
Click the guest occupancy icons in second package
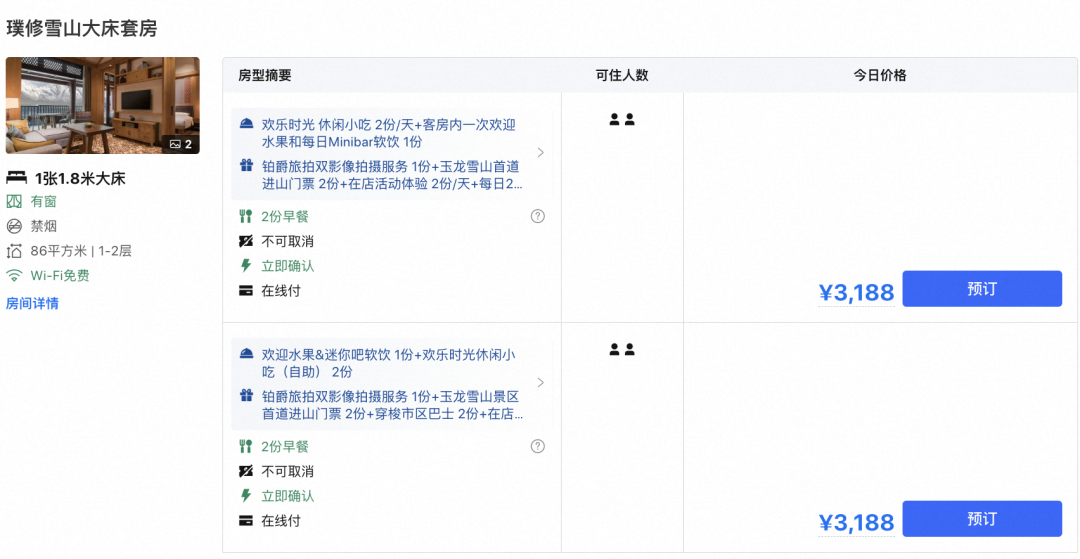(622, 350)
